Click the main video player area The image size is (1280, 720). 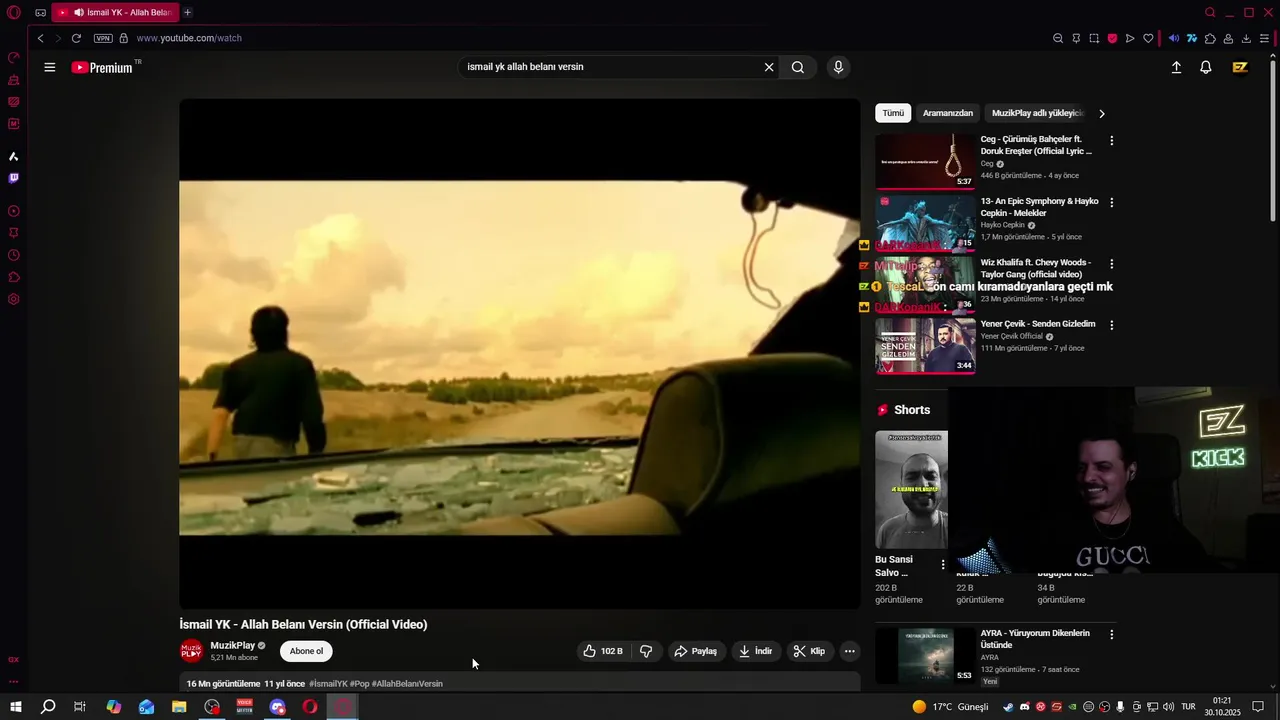(x=520, y=354)
